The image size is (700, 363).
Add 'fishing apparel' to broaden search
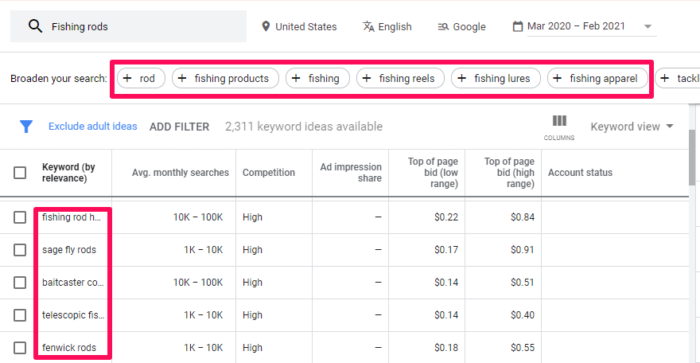tap(597, 78)
